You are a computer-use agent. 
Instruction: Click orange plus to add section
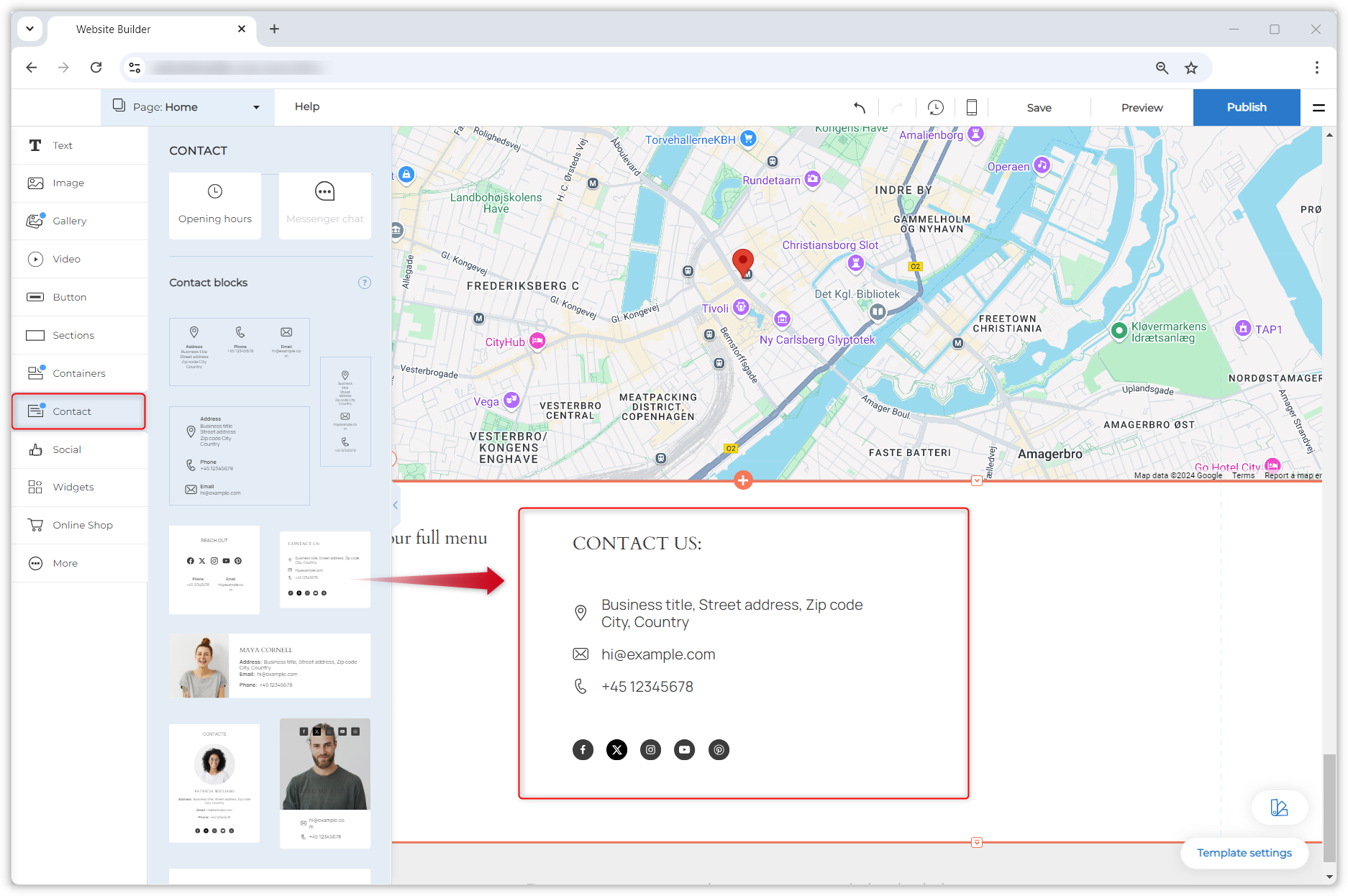[x=743, y=480]
